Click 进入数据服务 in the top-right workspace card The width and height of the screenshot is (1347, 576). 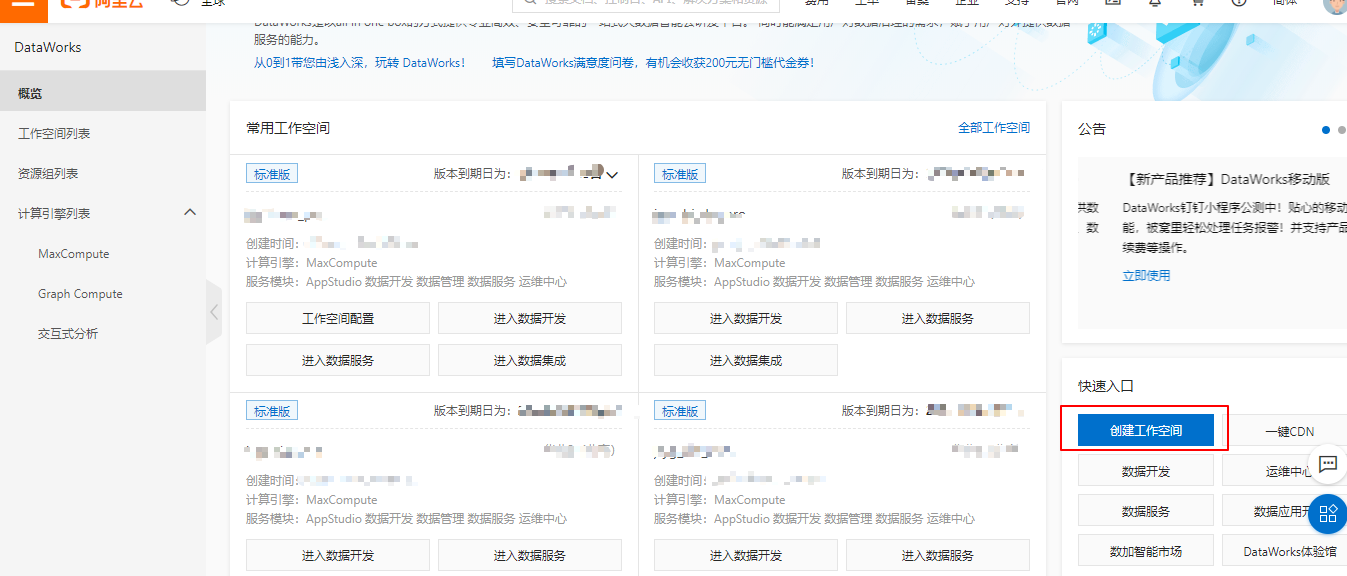(x=938, y=318)
